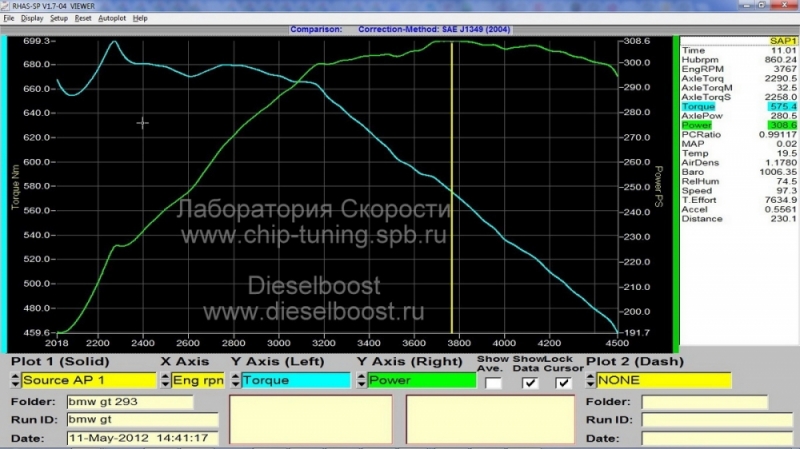Screen dimensions: 800x449
Task: Open the Setup menu
Action: [x=59, y=18]
